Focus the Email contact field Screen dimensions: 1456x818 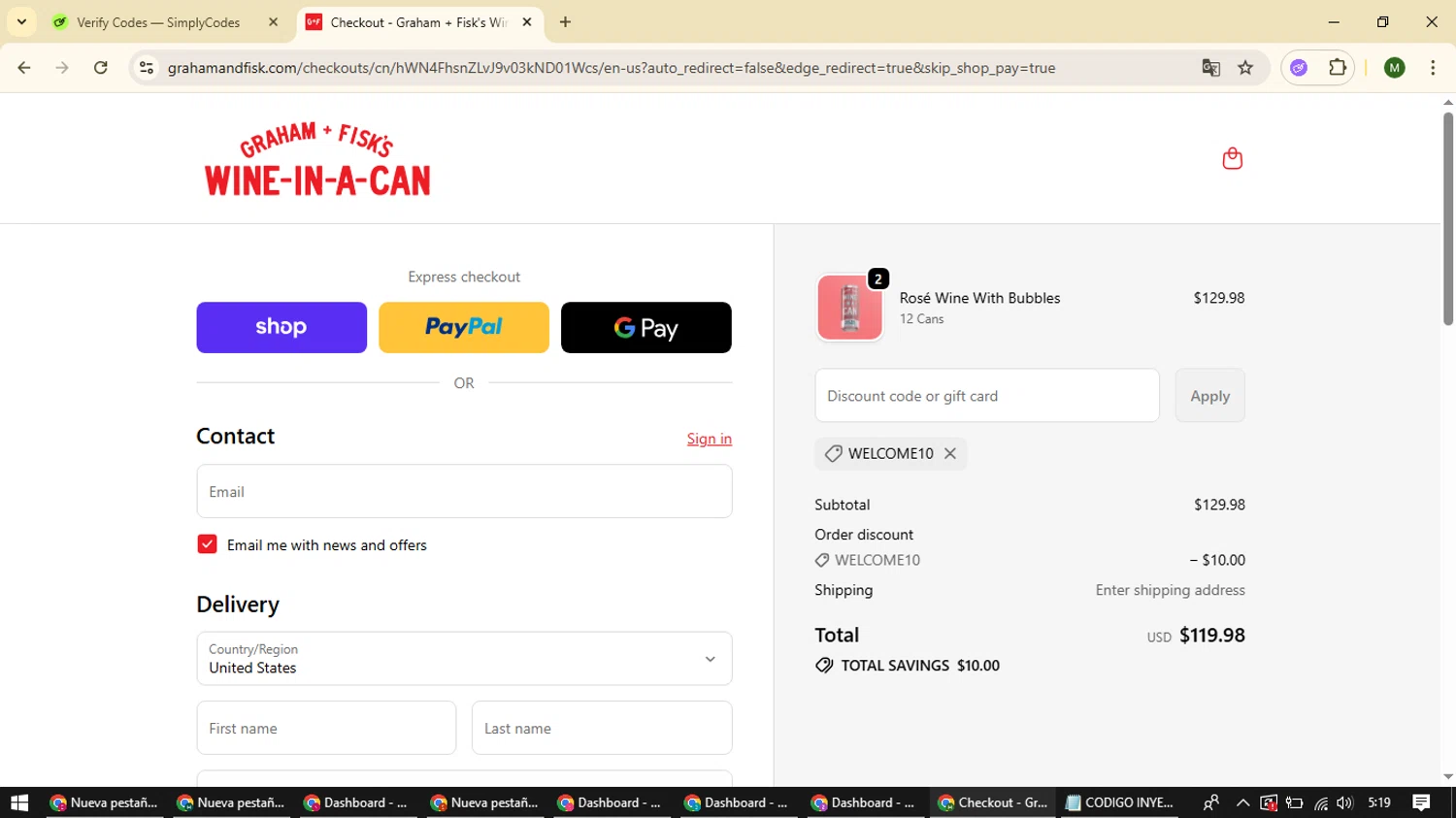point(464,491)
